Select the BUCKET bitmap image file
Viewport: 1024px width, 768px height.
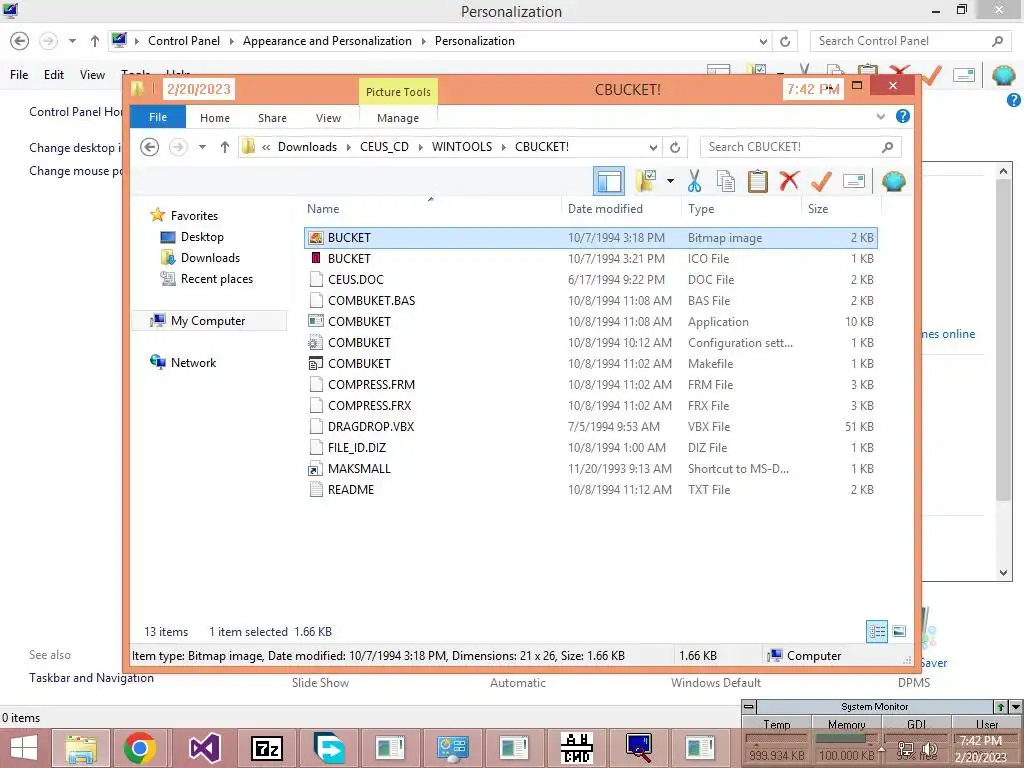click(x=590, y=238)
